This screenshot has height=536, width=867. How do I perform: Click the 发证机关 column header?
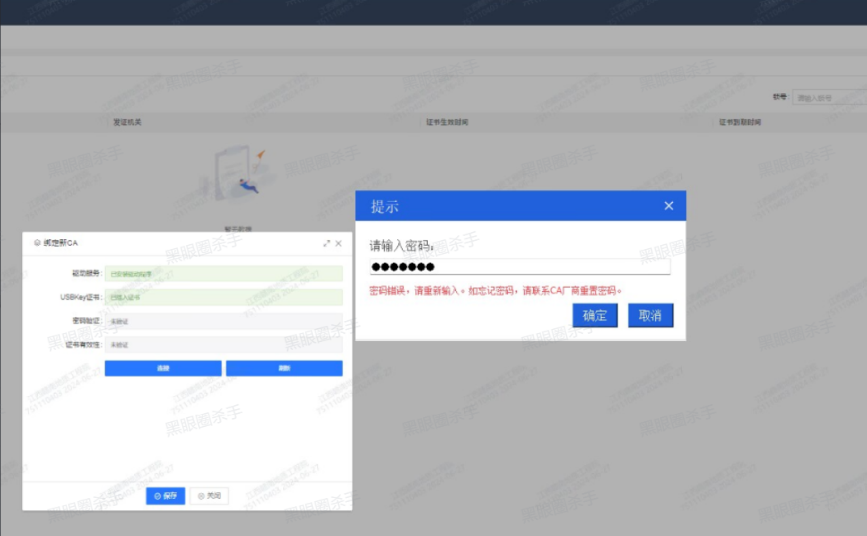click(x=127, y=122)
